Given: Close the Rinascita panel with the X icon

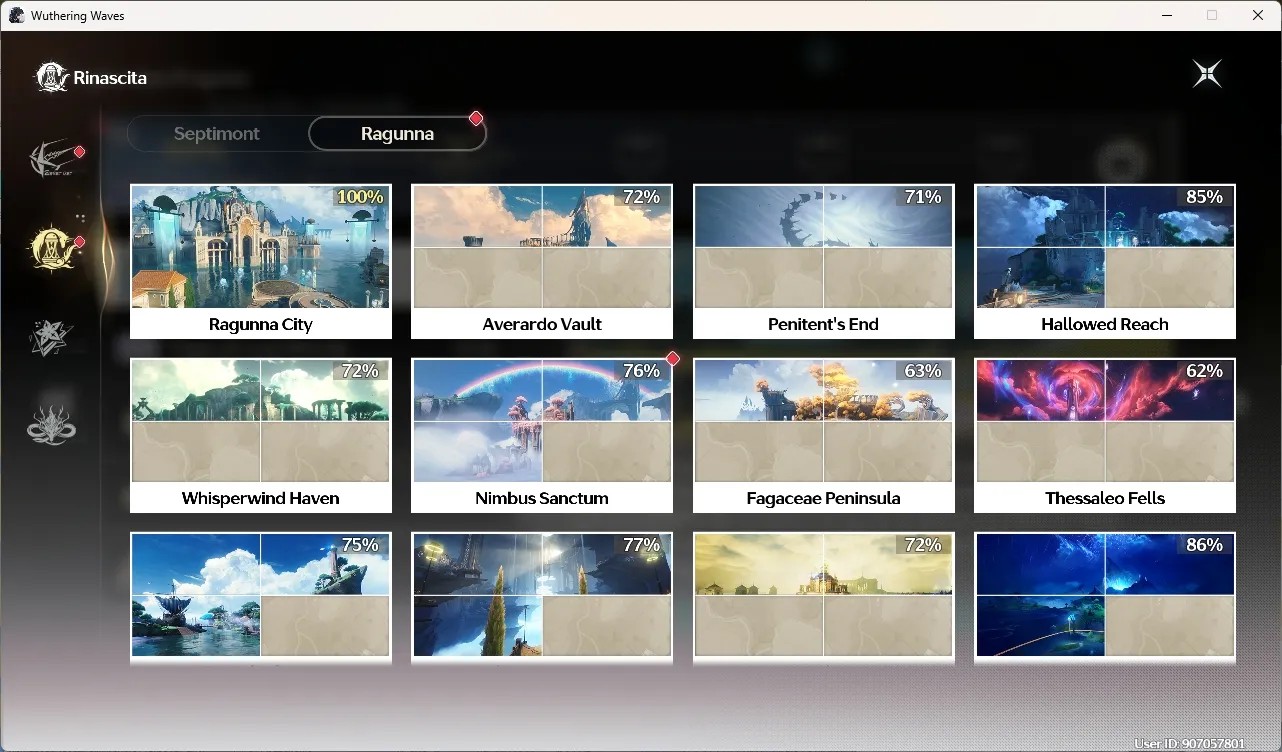Looking at the screenshot, I should click(1207, 74).
